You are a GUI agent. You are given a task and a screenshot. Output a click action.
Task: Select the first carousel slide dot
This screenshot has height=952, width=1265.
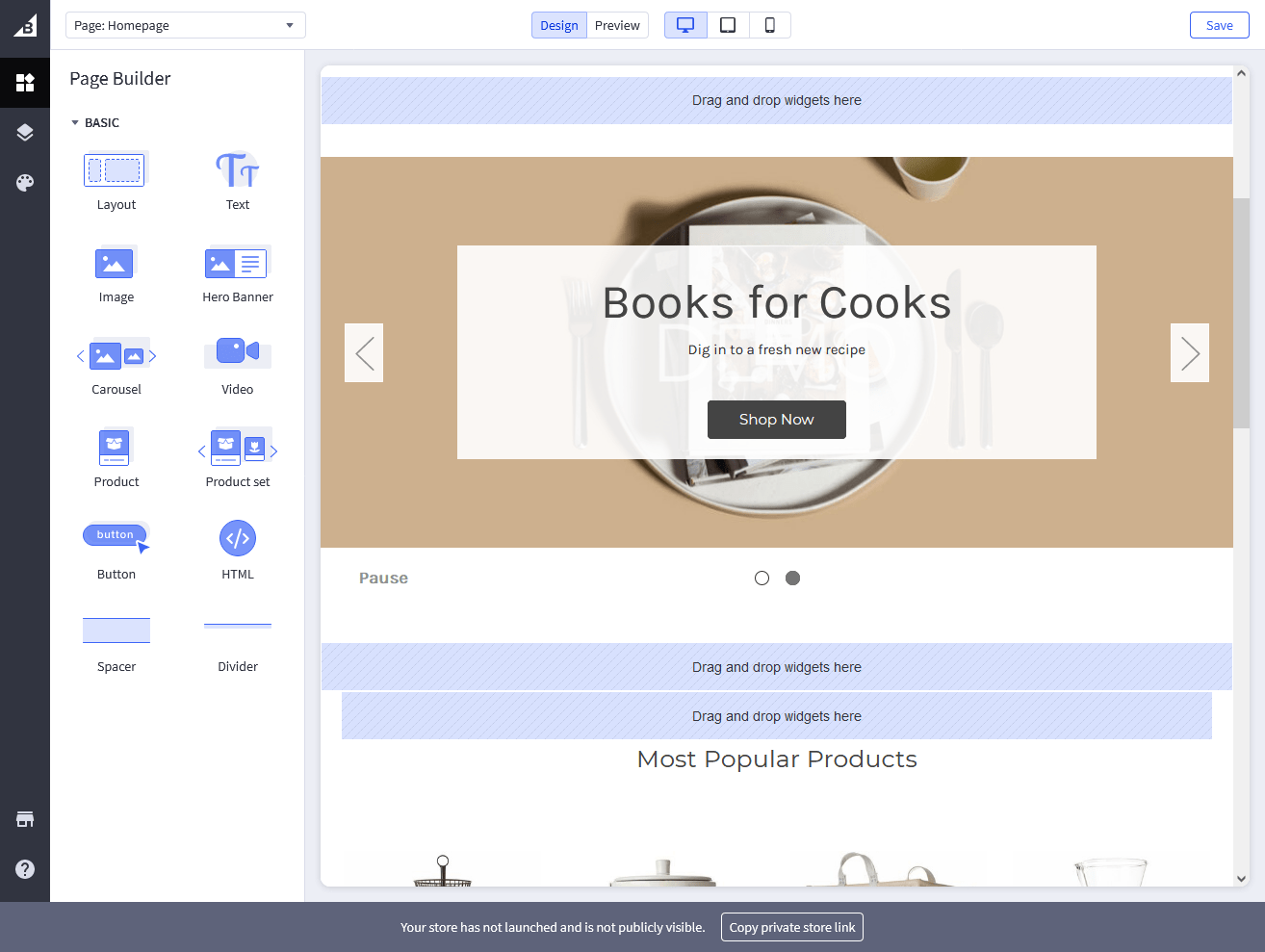762,579
